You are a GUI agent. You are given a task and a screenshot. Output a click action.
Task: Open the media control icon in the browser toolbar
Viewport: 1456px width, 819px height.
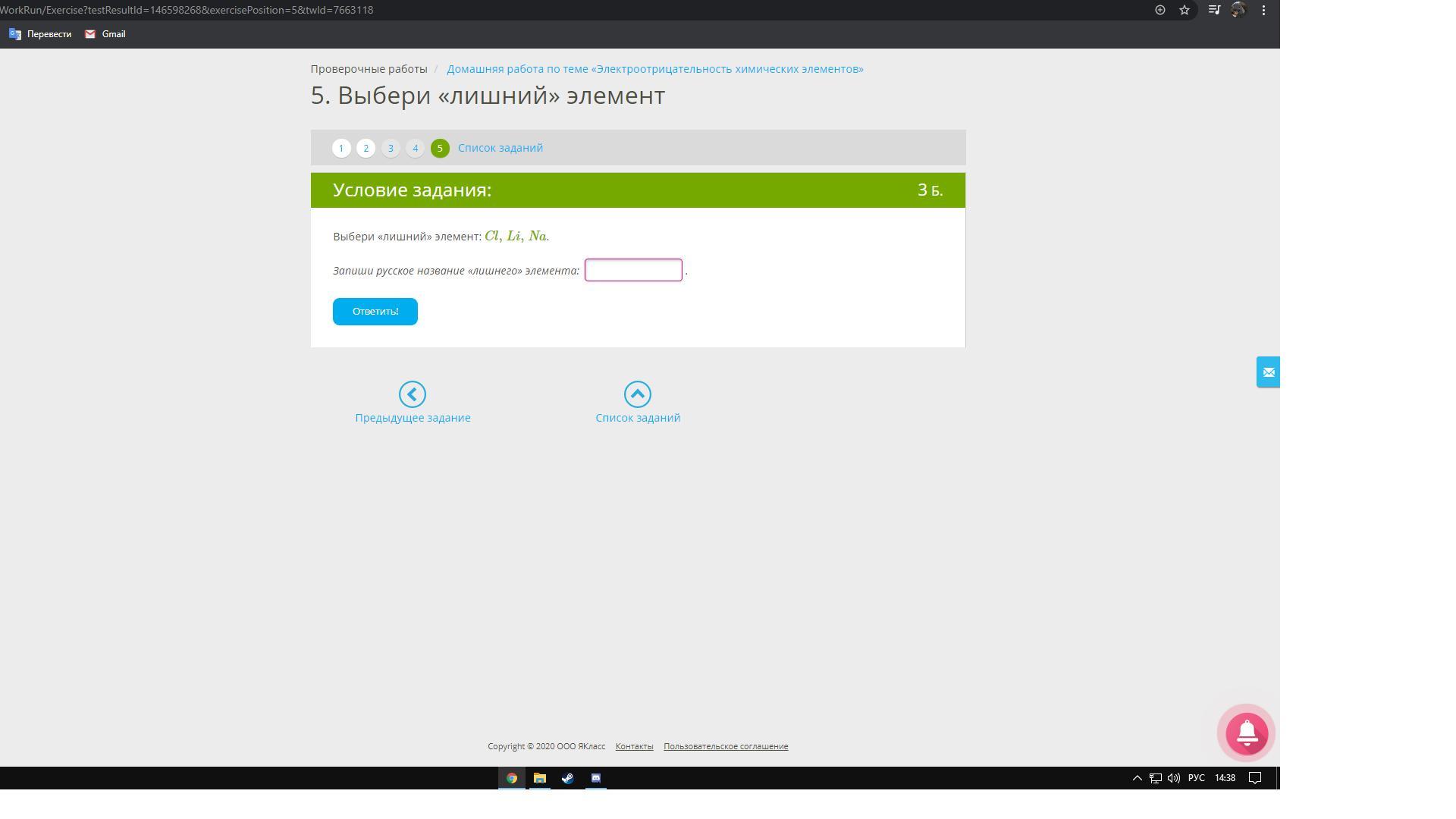pos(1213,10)
